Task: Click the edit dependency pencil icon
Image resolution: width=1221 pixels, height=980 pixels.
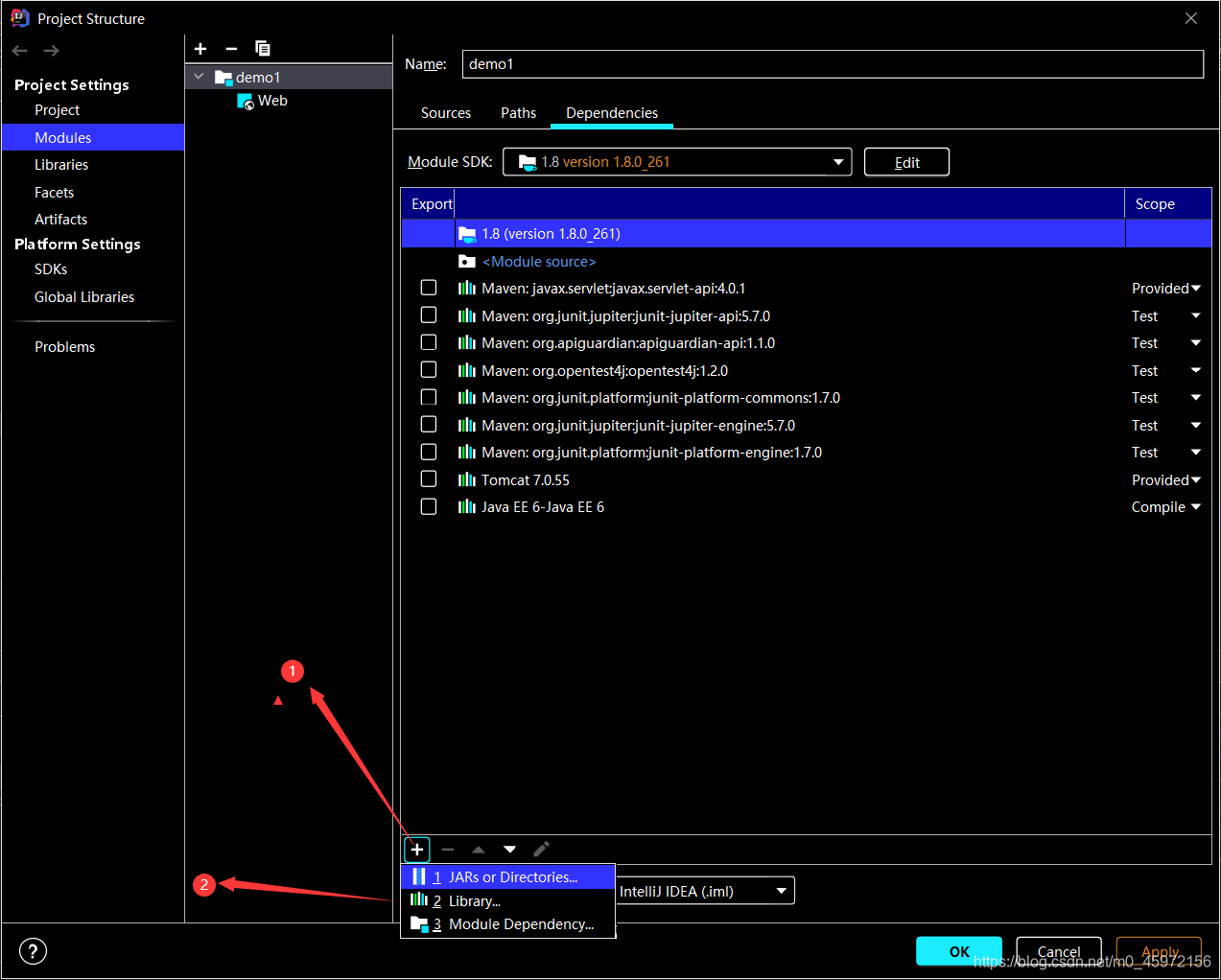Action: (x=541, y=850)
